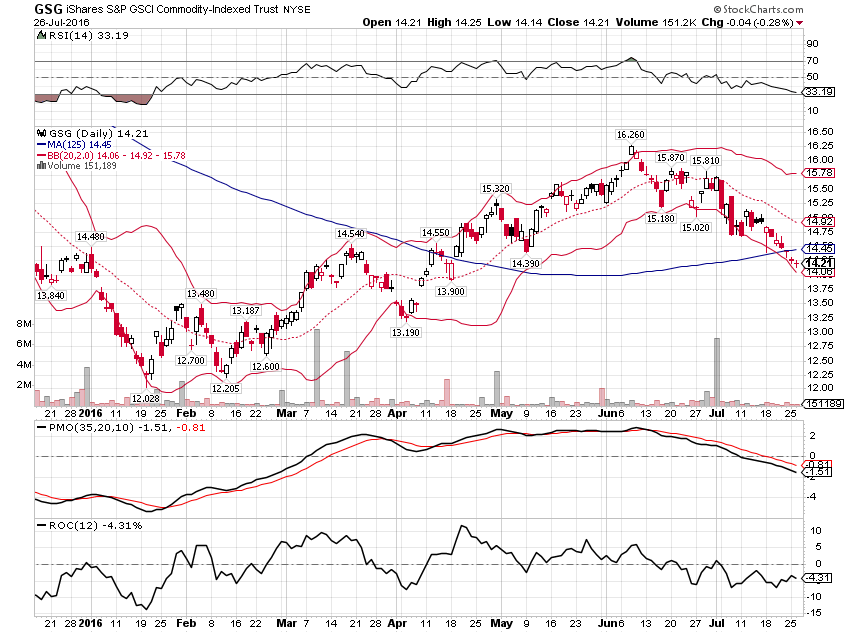Click the 13.900 price annotation

(450, 292)
